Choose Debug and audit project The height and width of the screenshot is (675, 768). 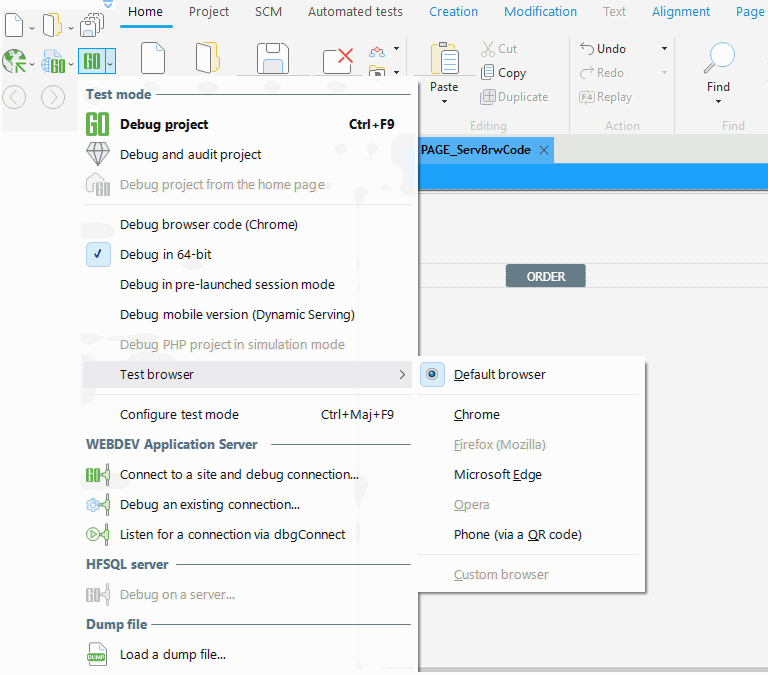tap(248, 154)
